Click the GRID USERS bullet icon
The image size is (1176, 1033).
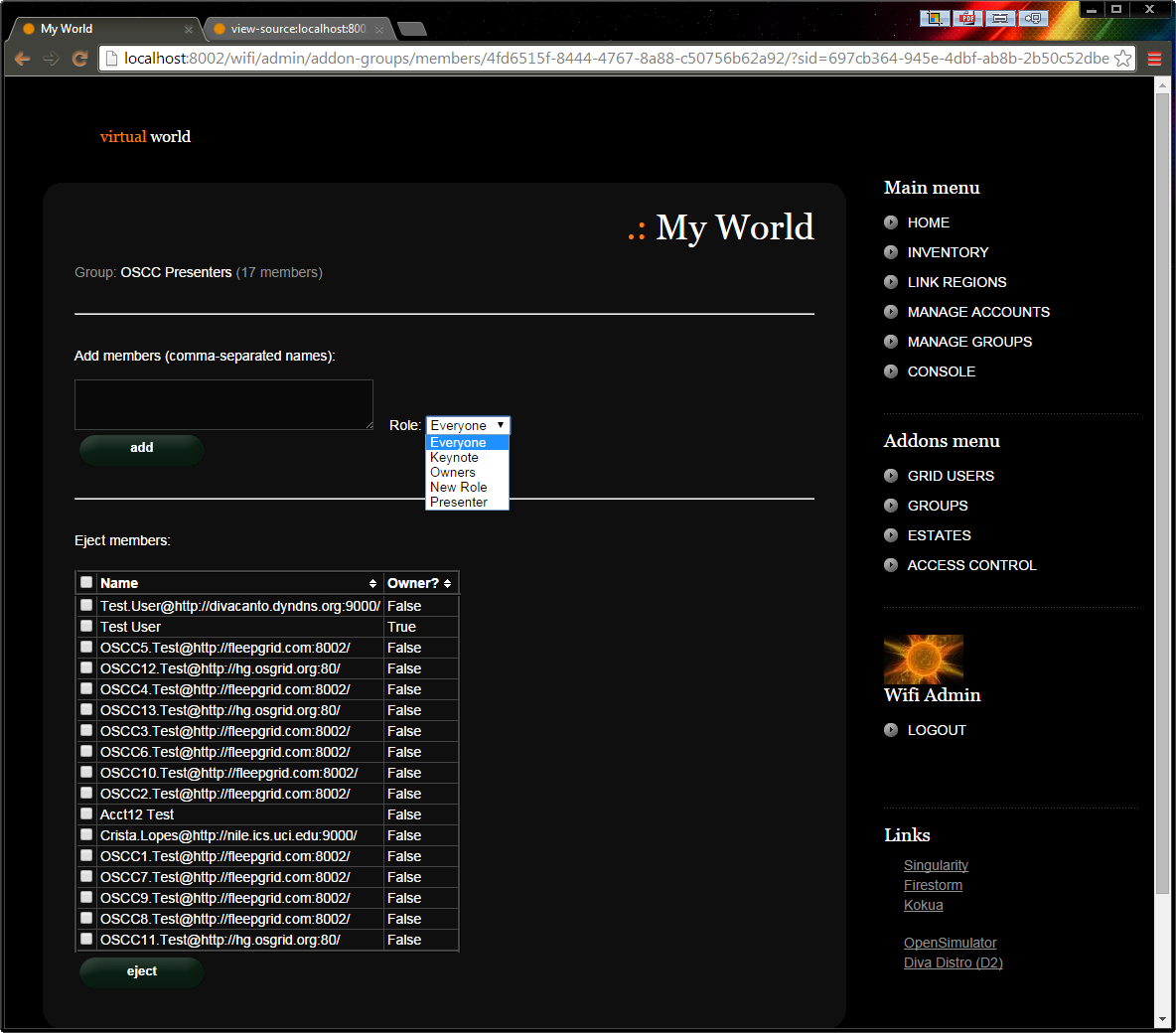pyautogui.click(x=890, y=476)
